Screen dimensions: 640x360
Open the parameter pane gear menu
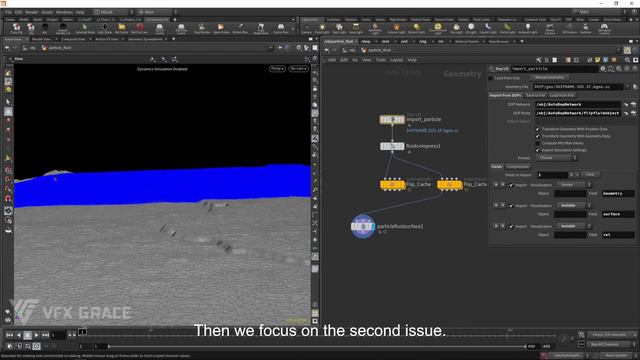click(602, 69)
